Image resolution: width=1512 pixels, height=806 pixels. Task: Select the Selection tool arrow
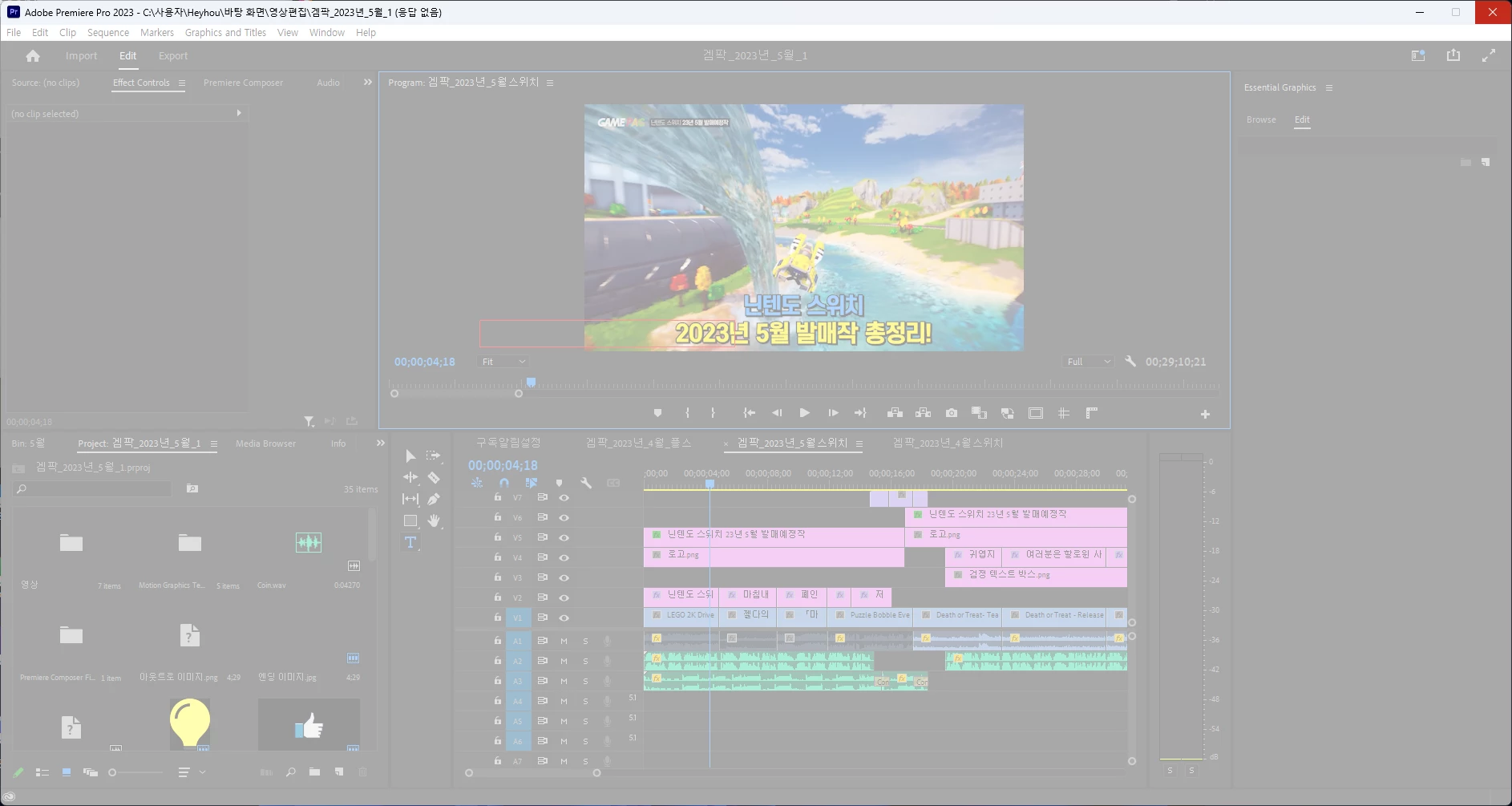[410, 456]
